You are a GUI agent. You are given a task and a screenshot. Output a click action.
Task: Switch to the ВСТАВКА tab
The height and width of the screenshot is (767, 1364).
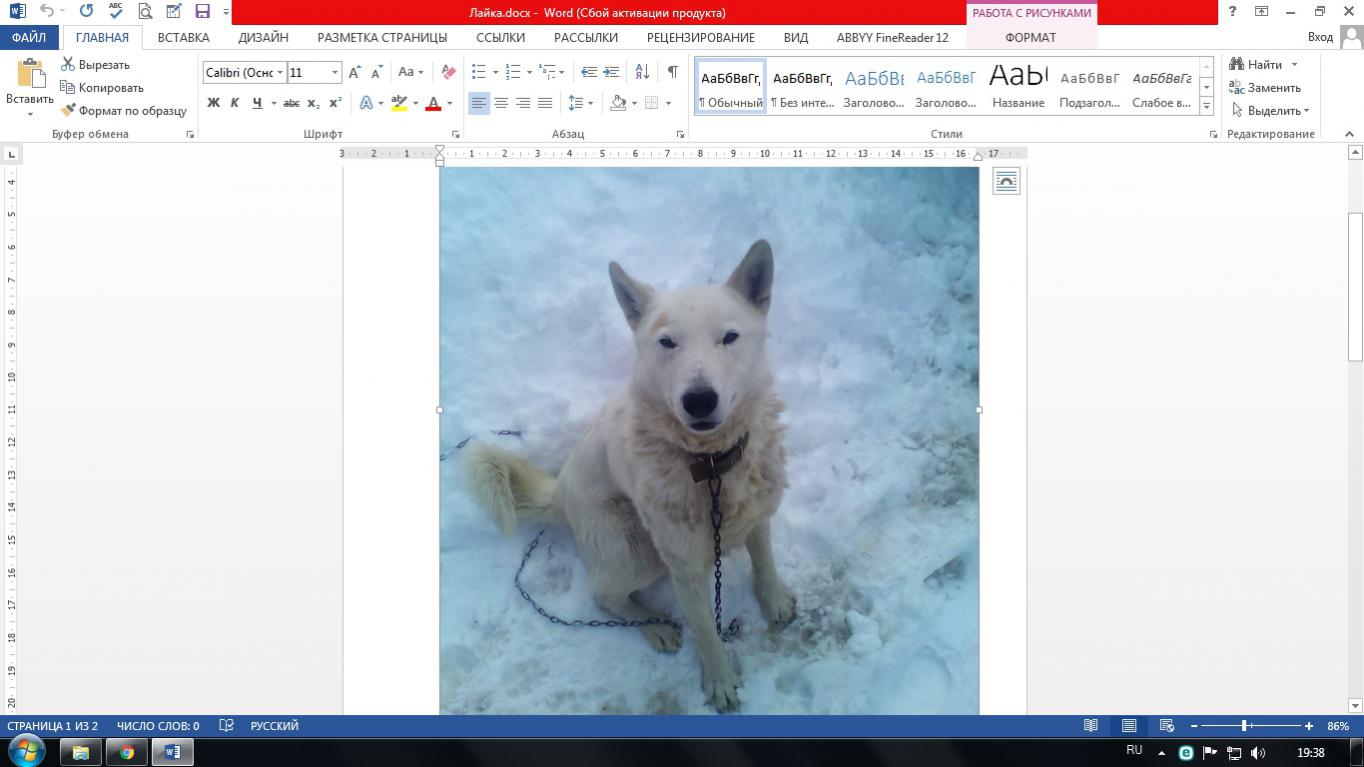point(183,37)
